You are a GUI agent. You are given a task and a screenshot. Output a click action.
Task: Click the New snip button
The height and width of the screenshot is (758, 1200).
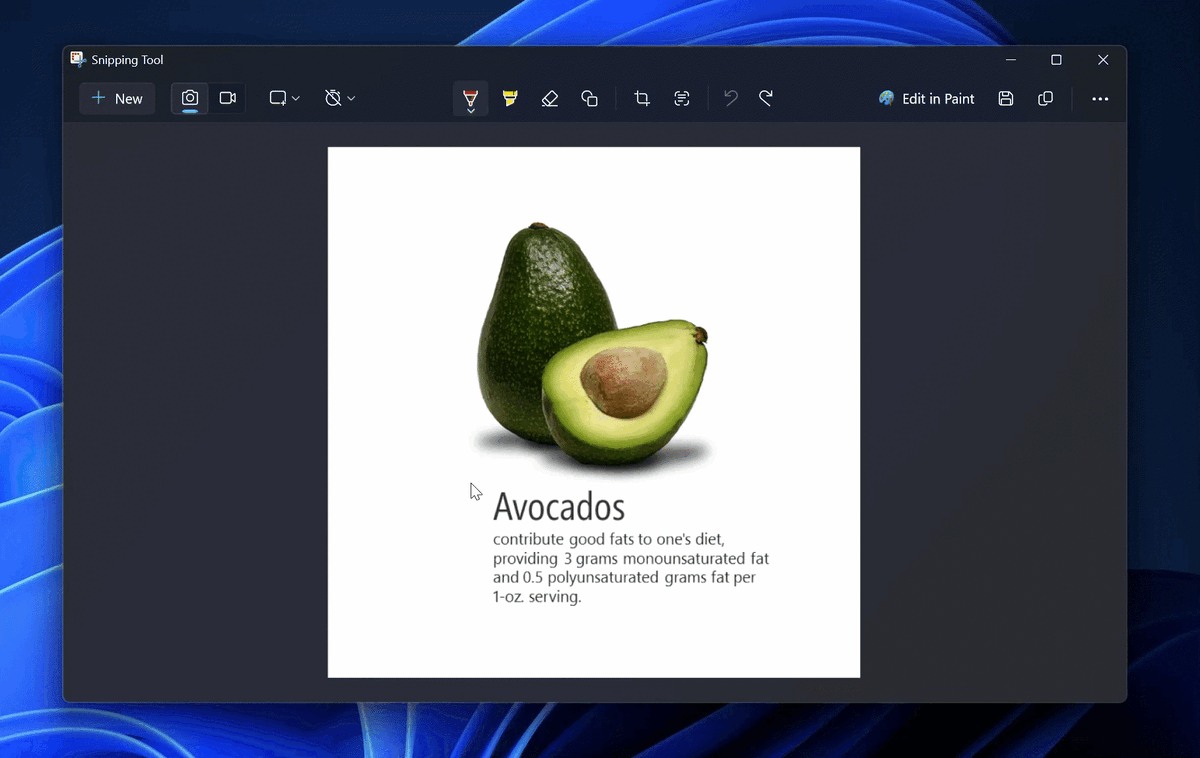point(117,98)
